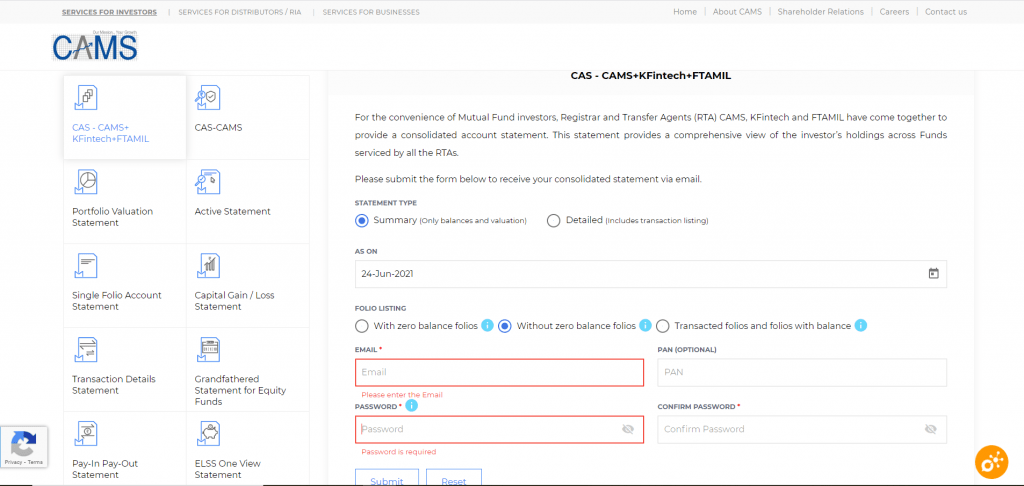
Task: Open Grandfathered Statement for Equity Funds icon
Action: [x=208, y=349]
